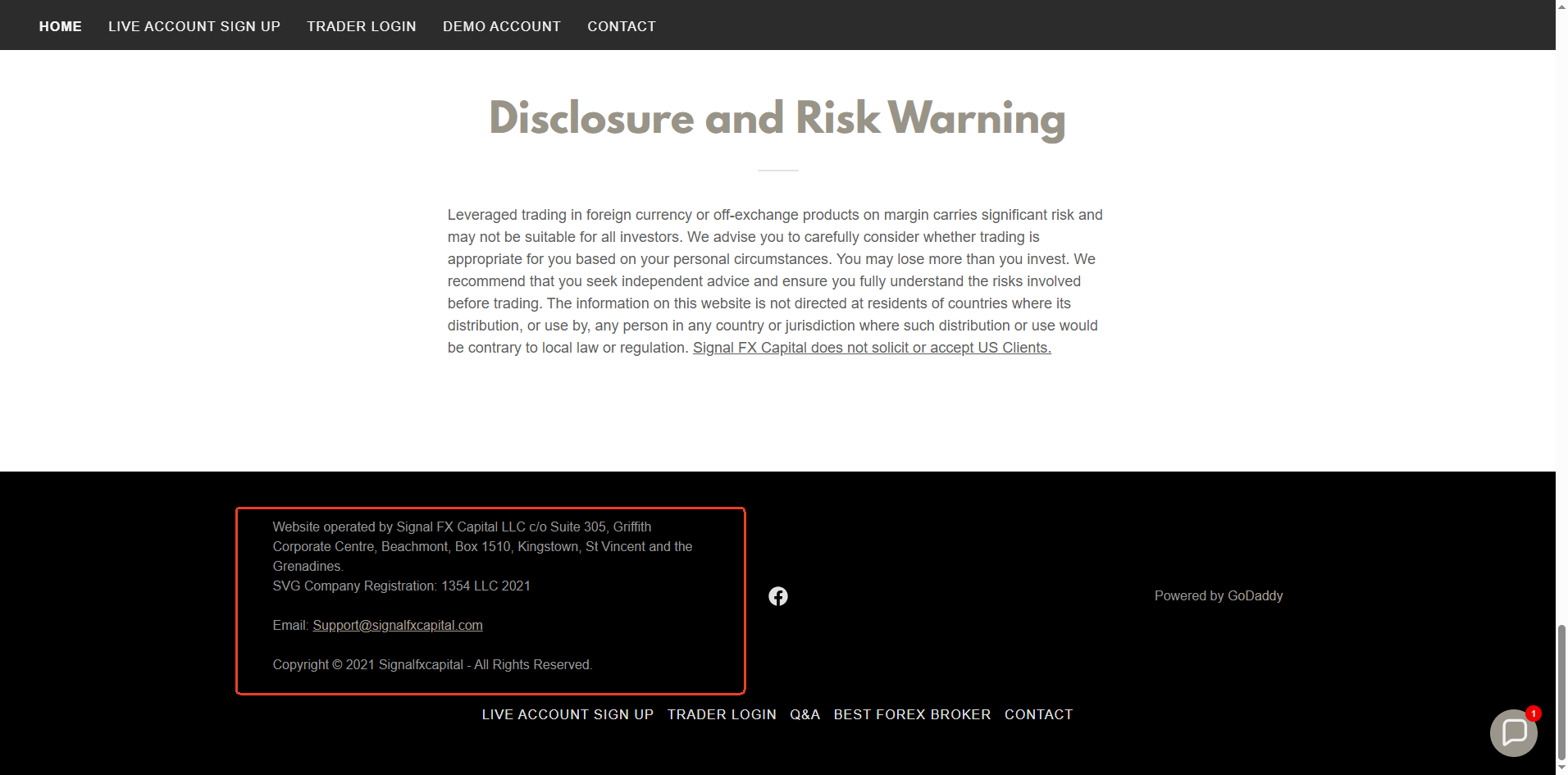Image resolution: width=1568 pixels, height=775 pixels.
Task: Click the Disclosure and Risk Warning heading
Action: pos(777,118)
